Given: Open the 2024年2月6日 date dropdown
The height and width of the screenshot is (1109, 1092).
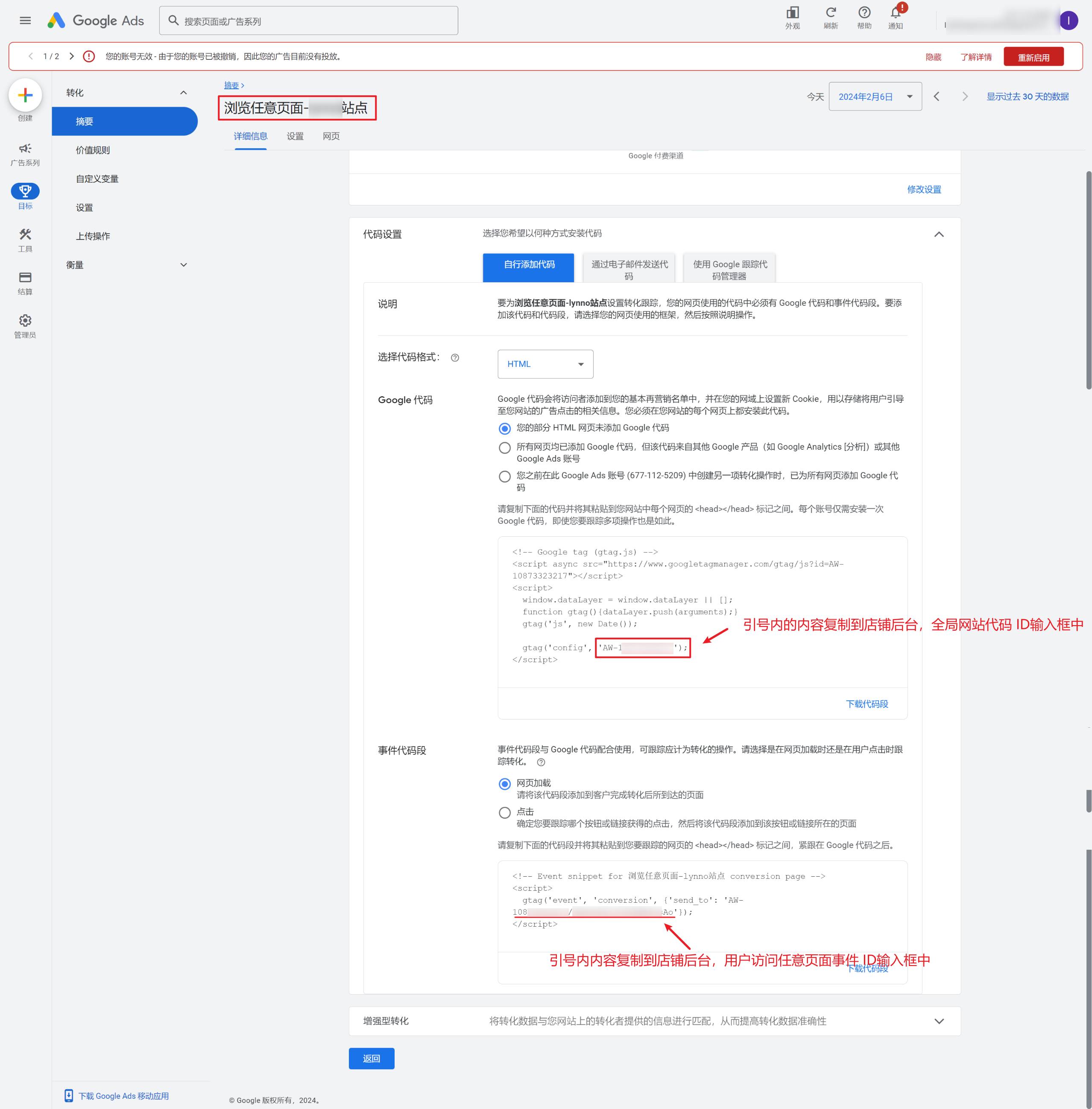Looking at the screenshot, I should click(875, 97).
